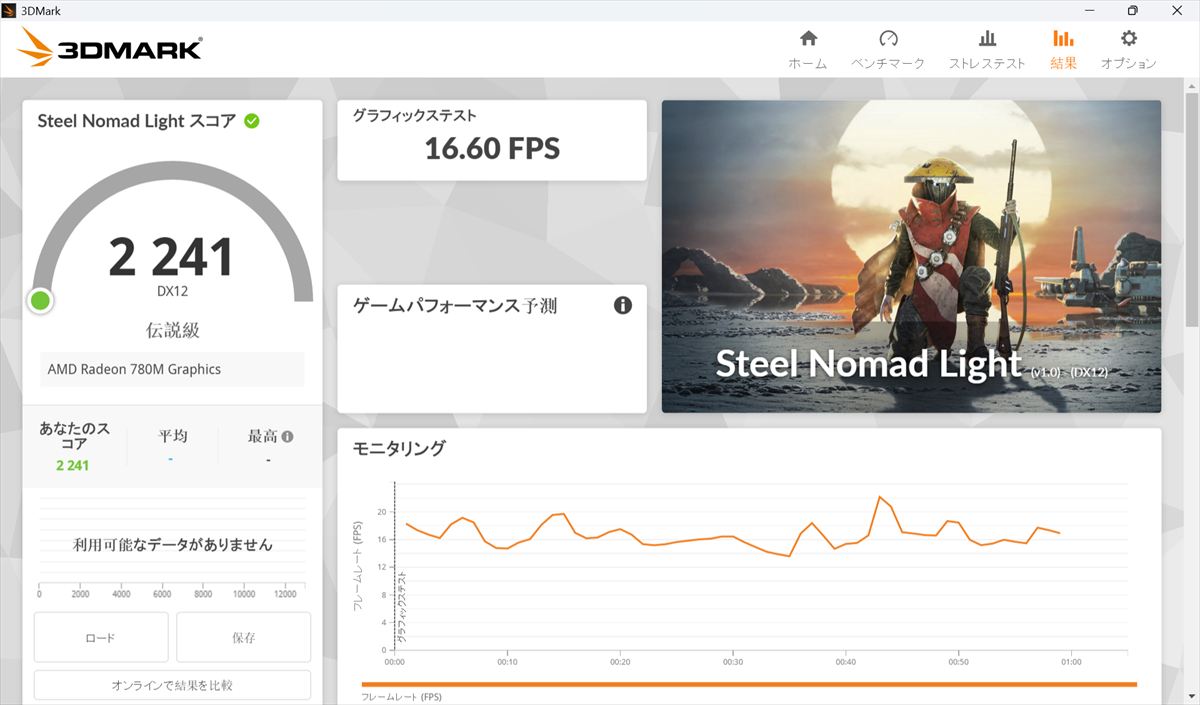Click the green validation checkmark icon
This screenshot has height=705, width=1200.
point(252,121)
